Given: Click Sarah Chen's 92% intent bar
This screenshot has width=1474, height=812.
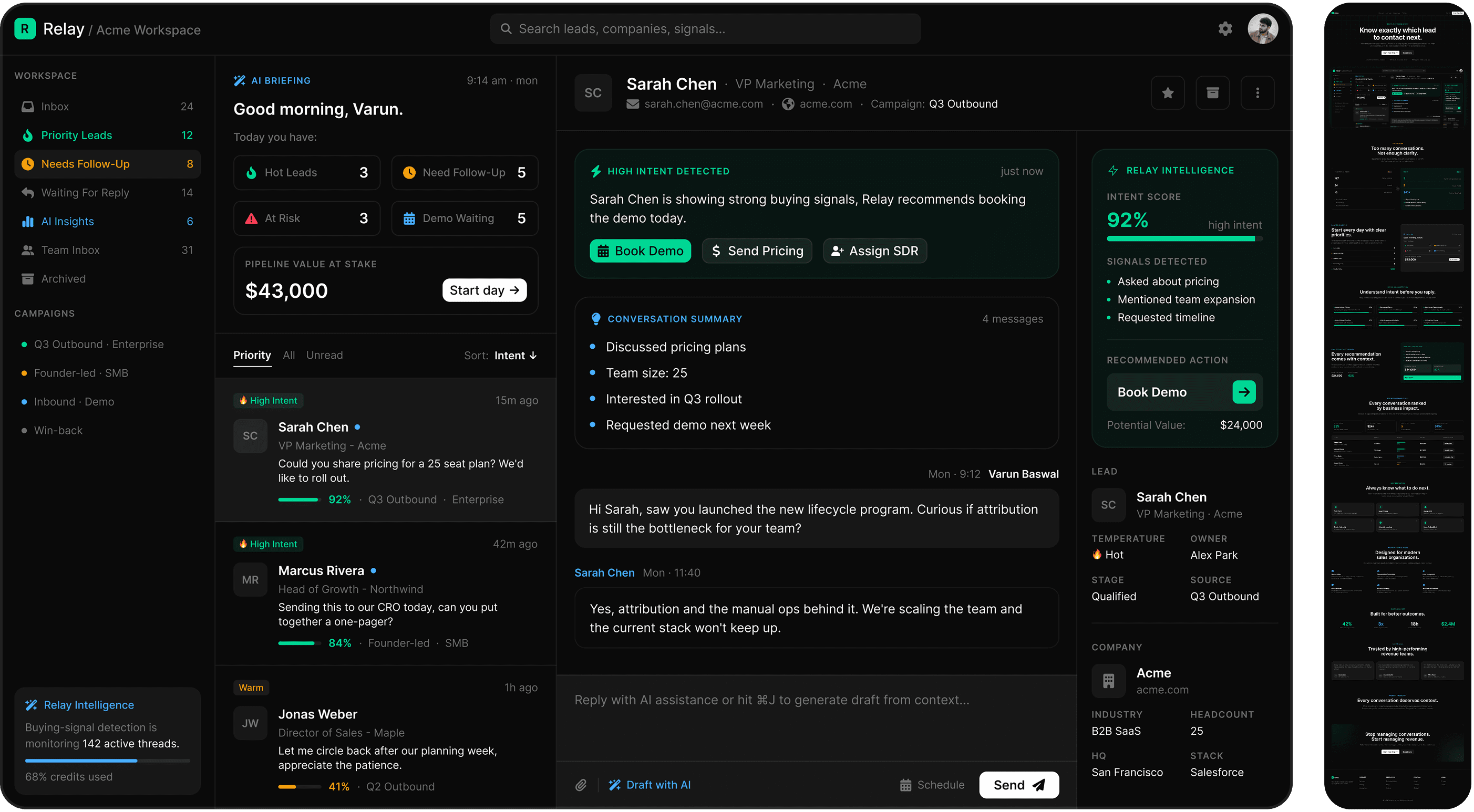Looking at the screenshot, I should 299,500.
